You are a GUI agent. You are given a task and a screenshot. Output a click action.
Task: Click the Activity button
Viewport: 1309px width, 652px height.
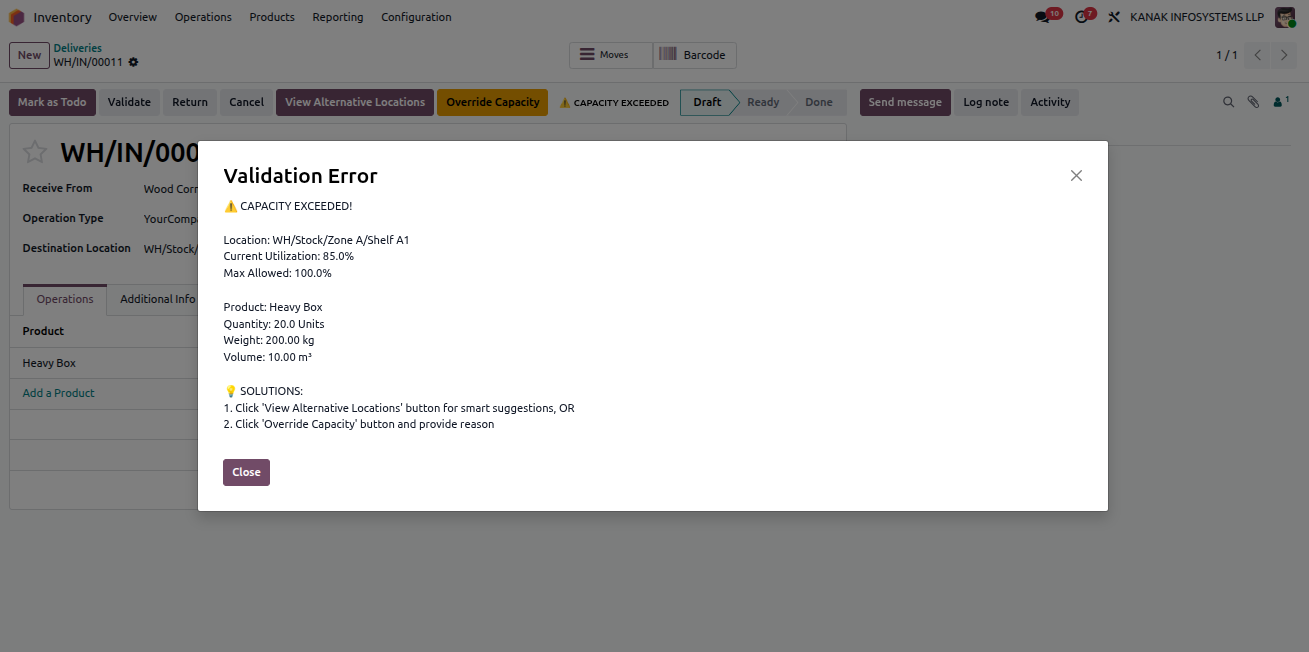click(1050, 102)
